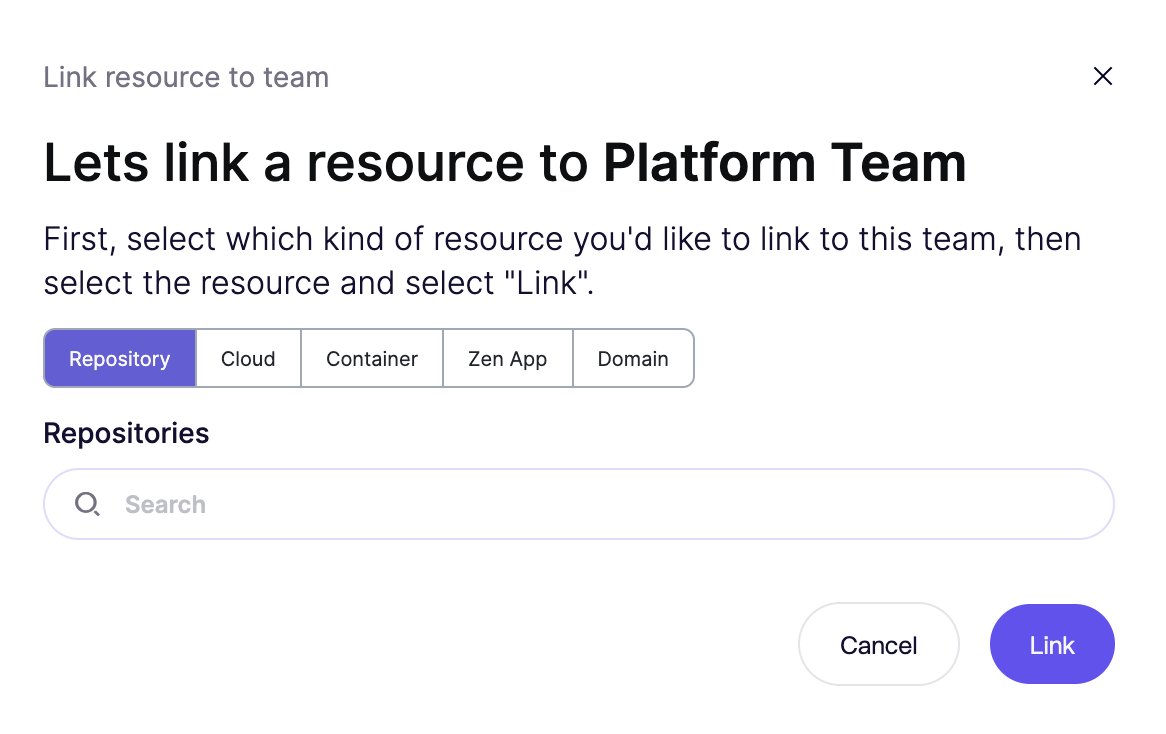Cancel linking a resource
Image resolution: width=1166 pixels, height=734 pixels.
click(x=879, y=645)
